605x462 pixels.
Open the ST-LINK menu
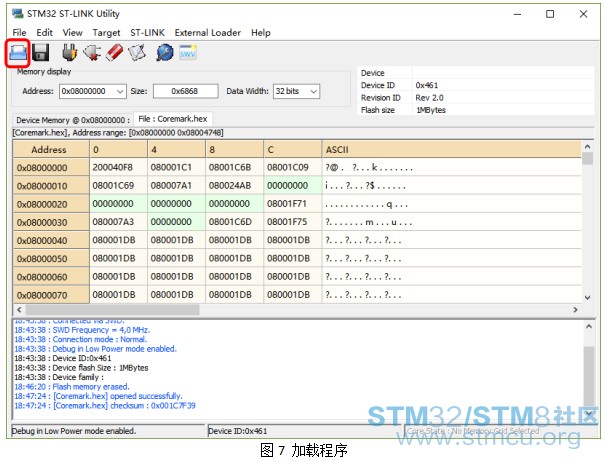tap(147, 33)
